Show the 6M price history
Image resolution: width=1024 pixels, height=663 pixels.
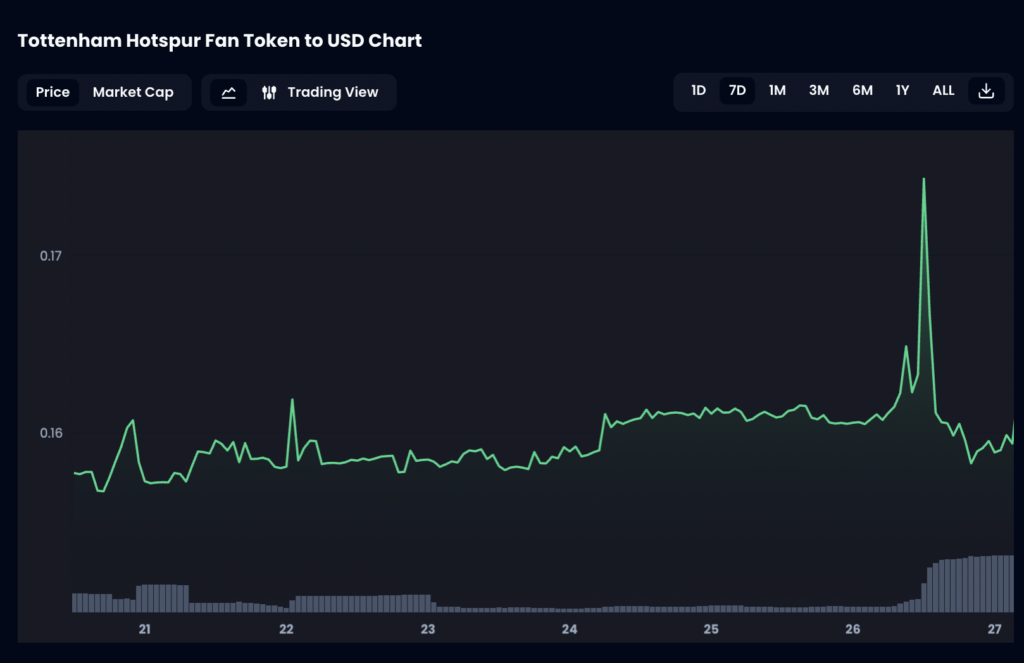[x=862, y=91]
